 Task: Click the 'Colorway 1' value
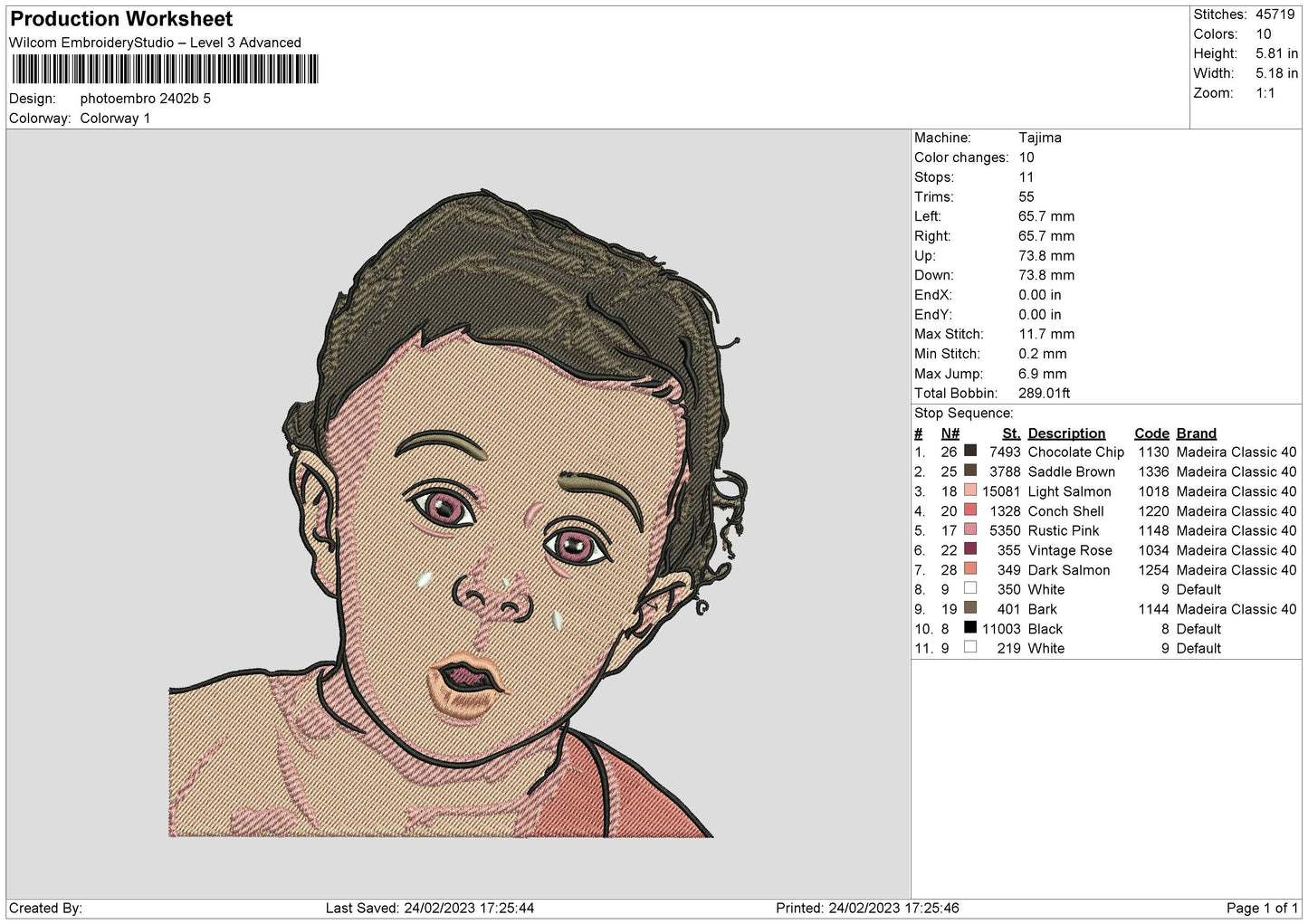pyautogui.click(x=115, y=119)
